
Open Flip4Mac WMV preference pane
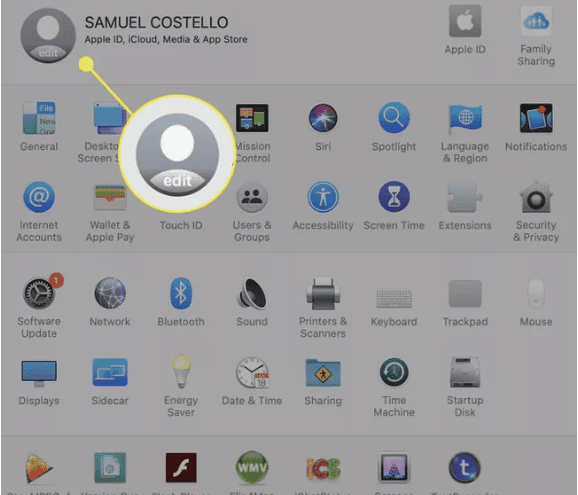[x=252, y=468]
